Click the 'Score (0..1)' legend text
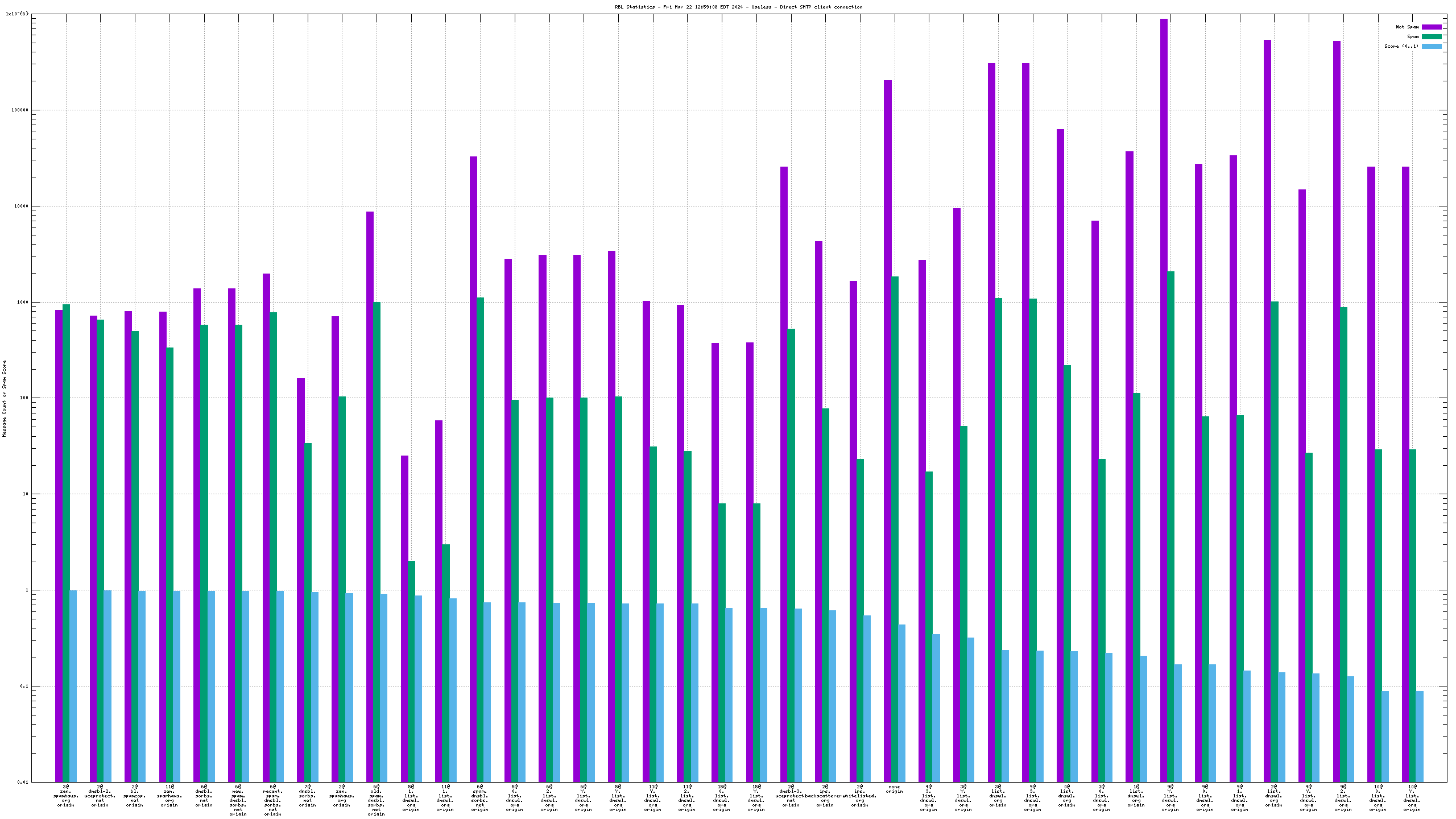 [1401, 46]
